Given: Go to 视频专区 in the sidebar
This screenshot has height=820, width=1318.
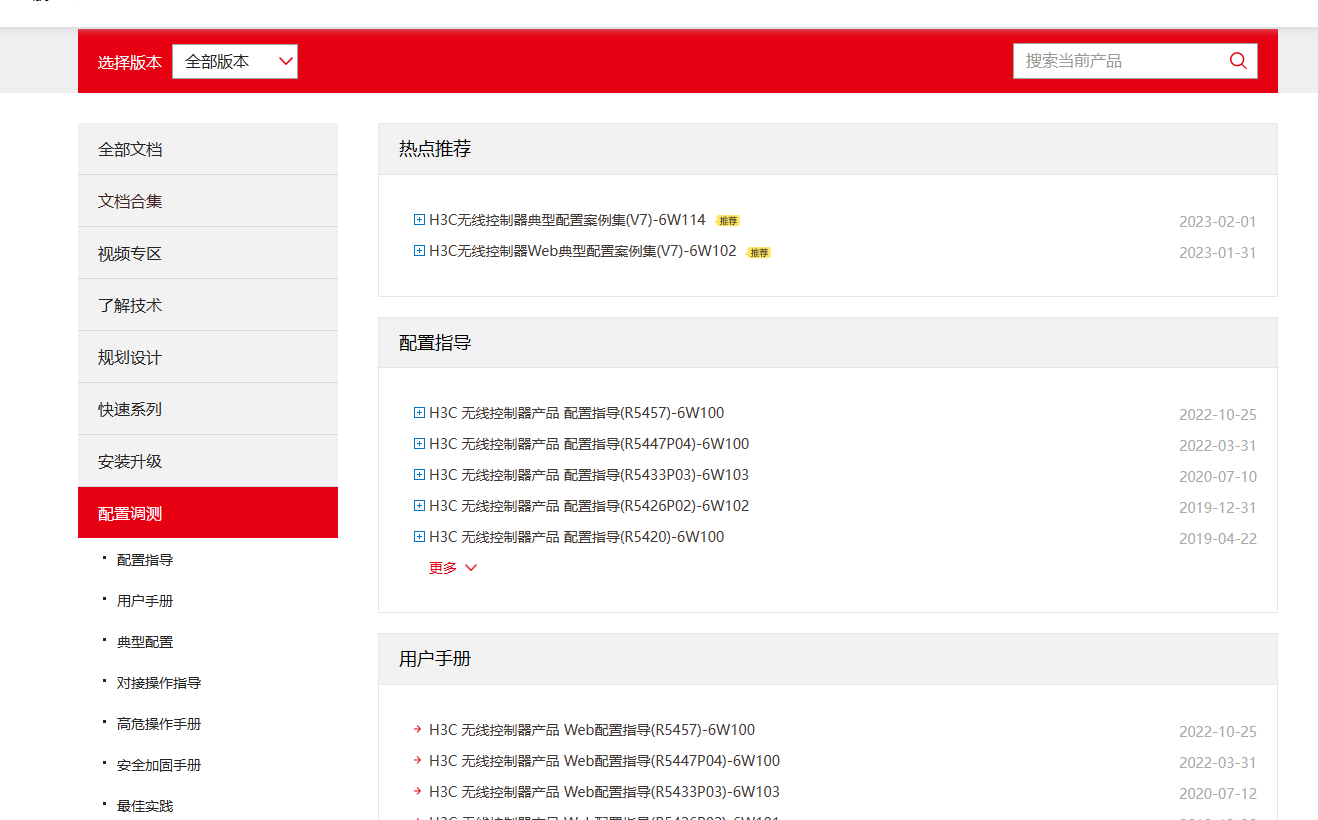Looking at the screenshot, I should [208, 253].
